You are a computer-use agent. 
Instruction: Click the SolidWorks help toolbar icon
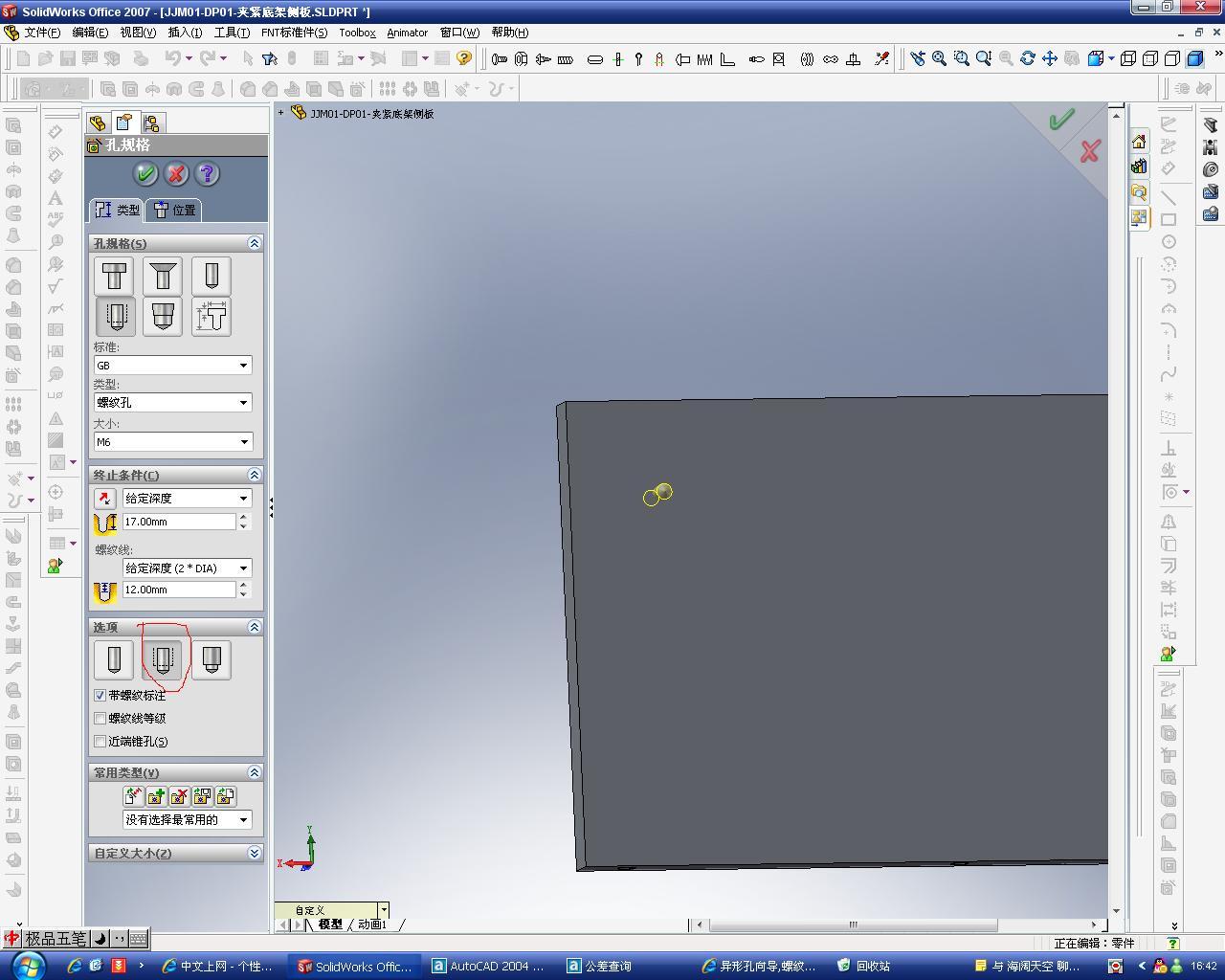click(464, 58)
